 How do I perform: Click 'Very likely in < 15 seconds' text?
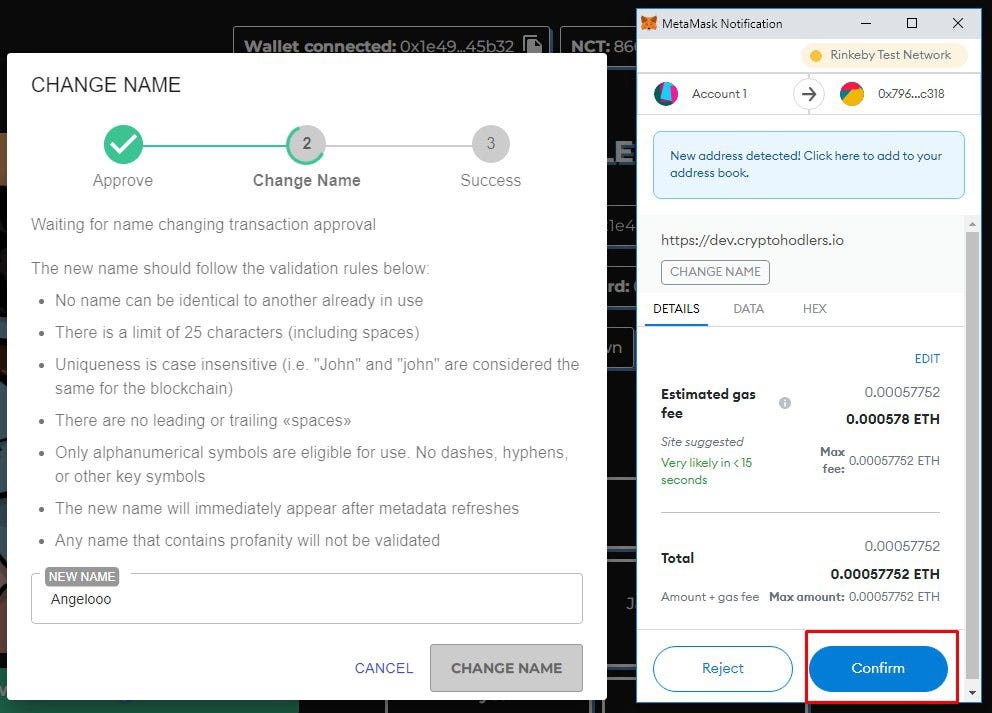(x=706, y=471)
